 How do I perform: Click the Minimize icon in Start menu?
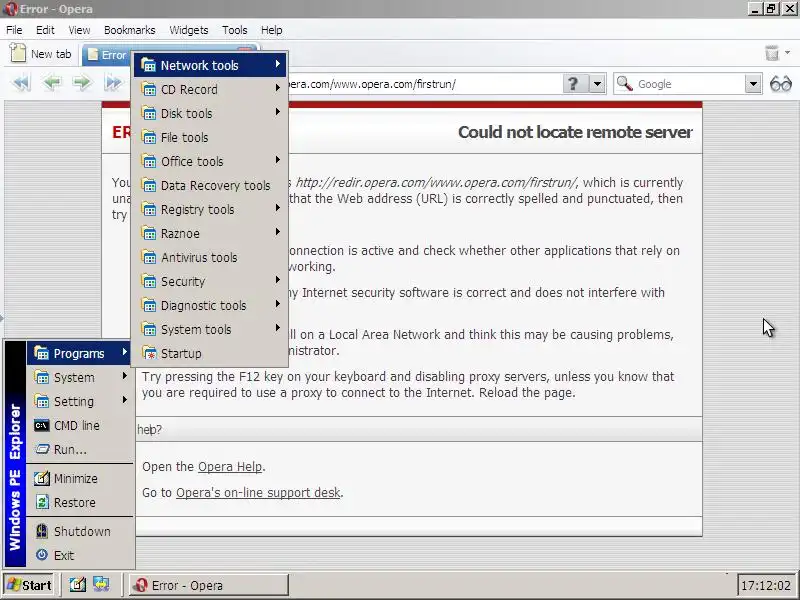[x=41, y=478]
